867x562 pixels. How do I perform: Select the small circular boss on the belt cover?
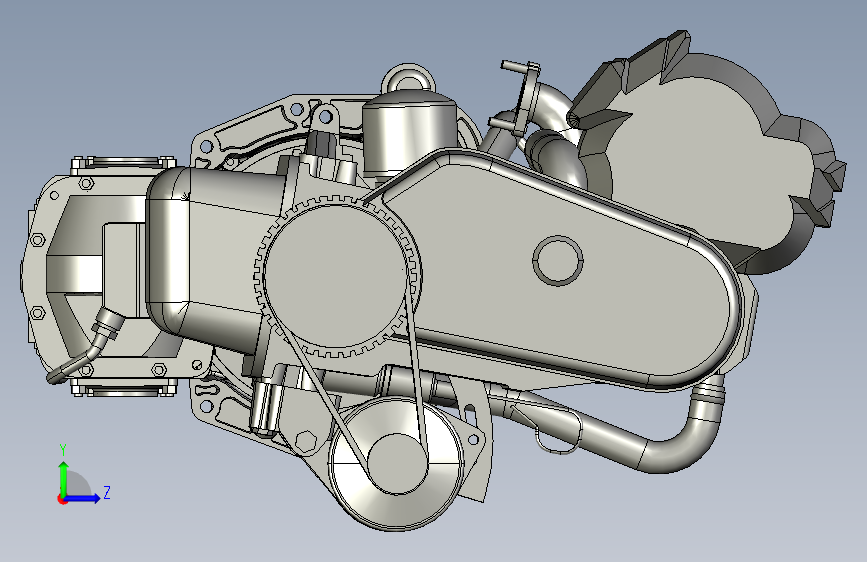click(x=558, y=261)
